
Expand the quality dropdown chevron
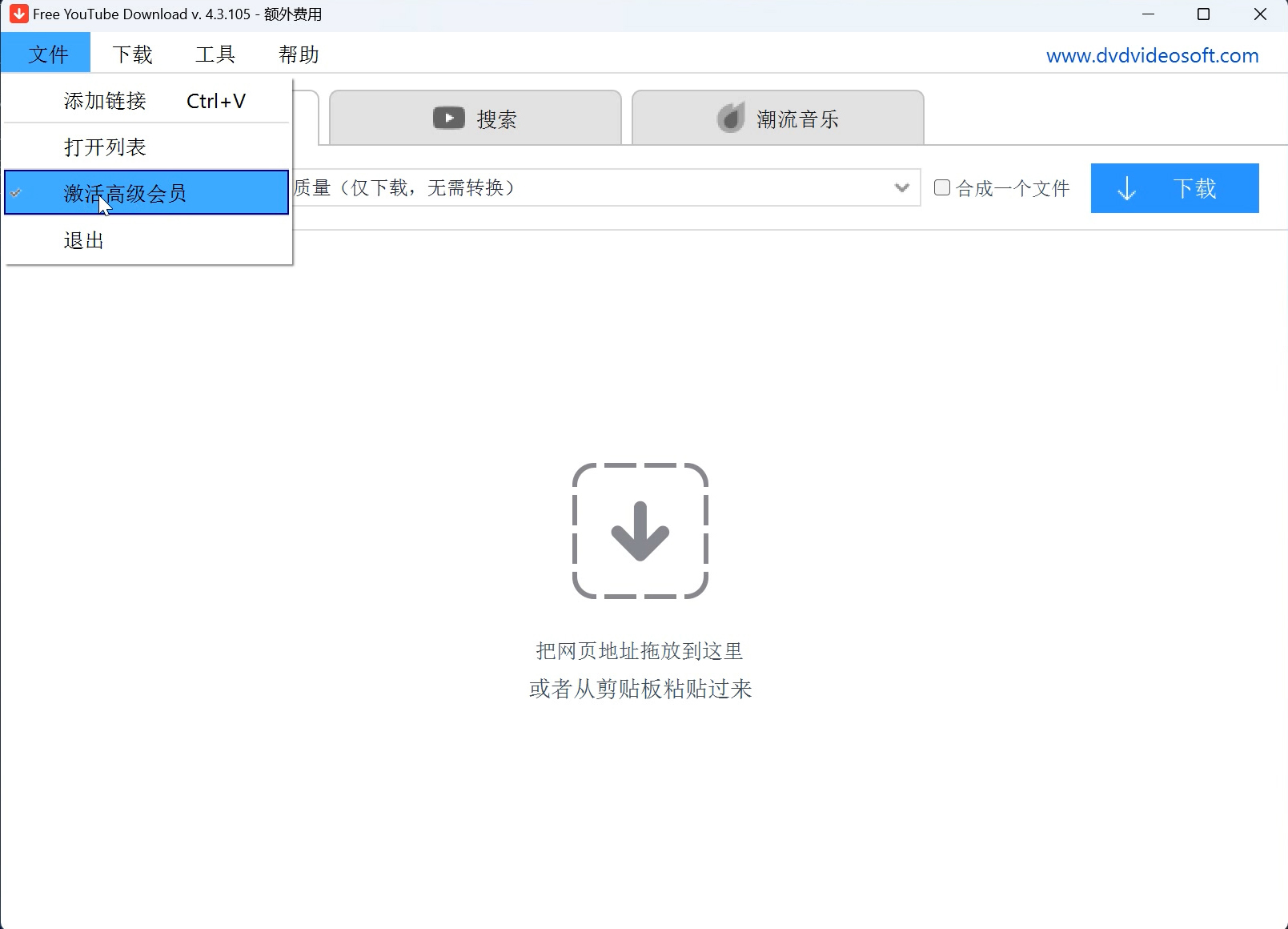(x=901, y=188)
